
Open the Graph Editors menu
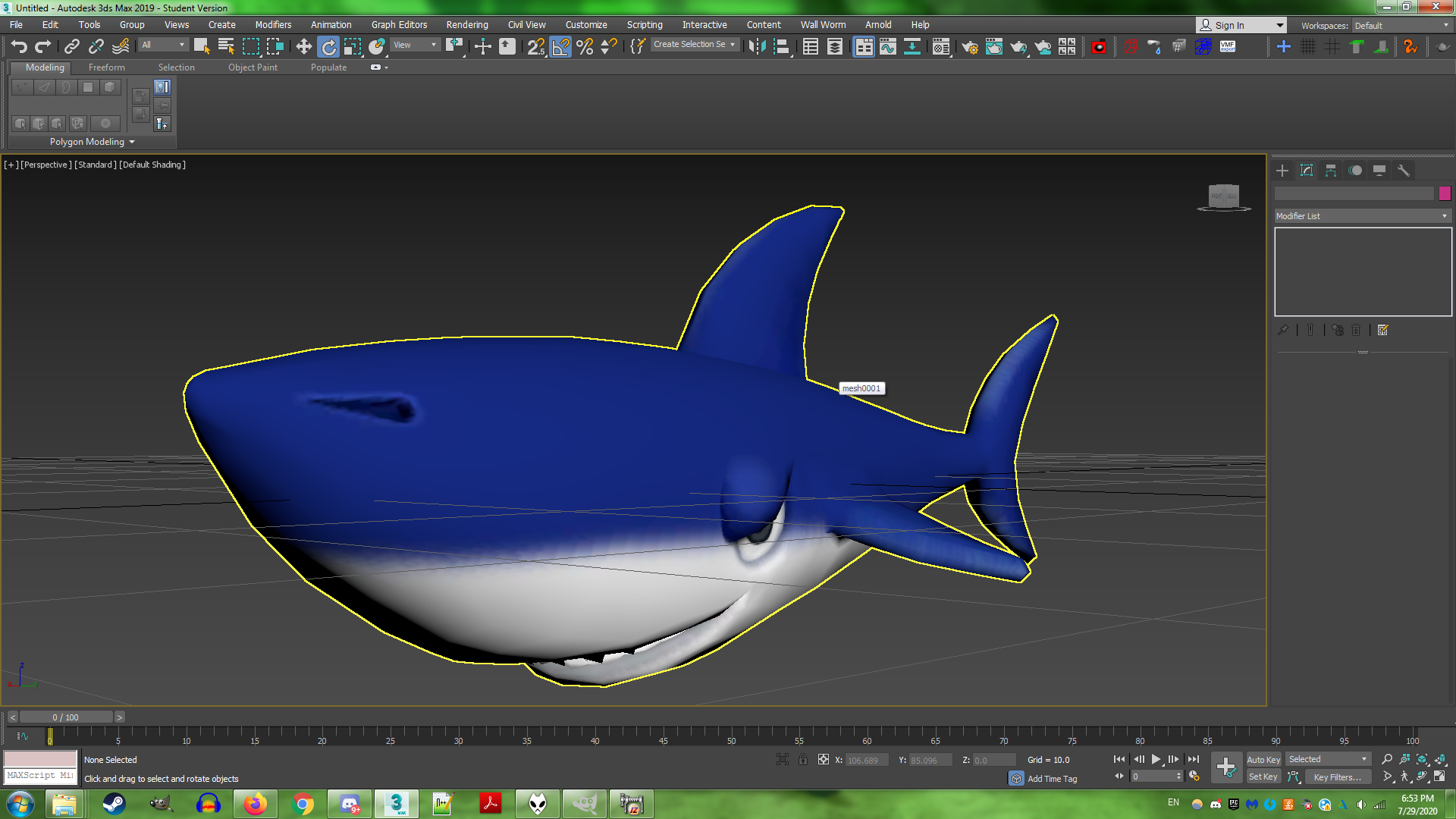point(399,25)
